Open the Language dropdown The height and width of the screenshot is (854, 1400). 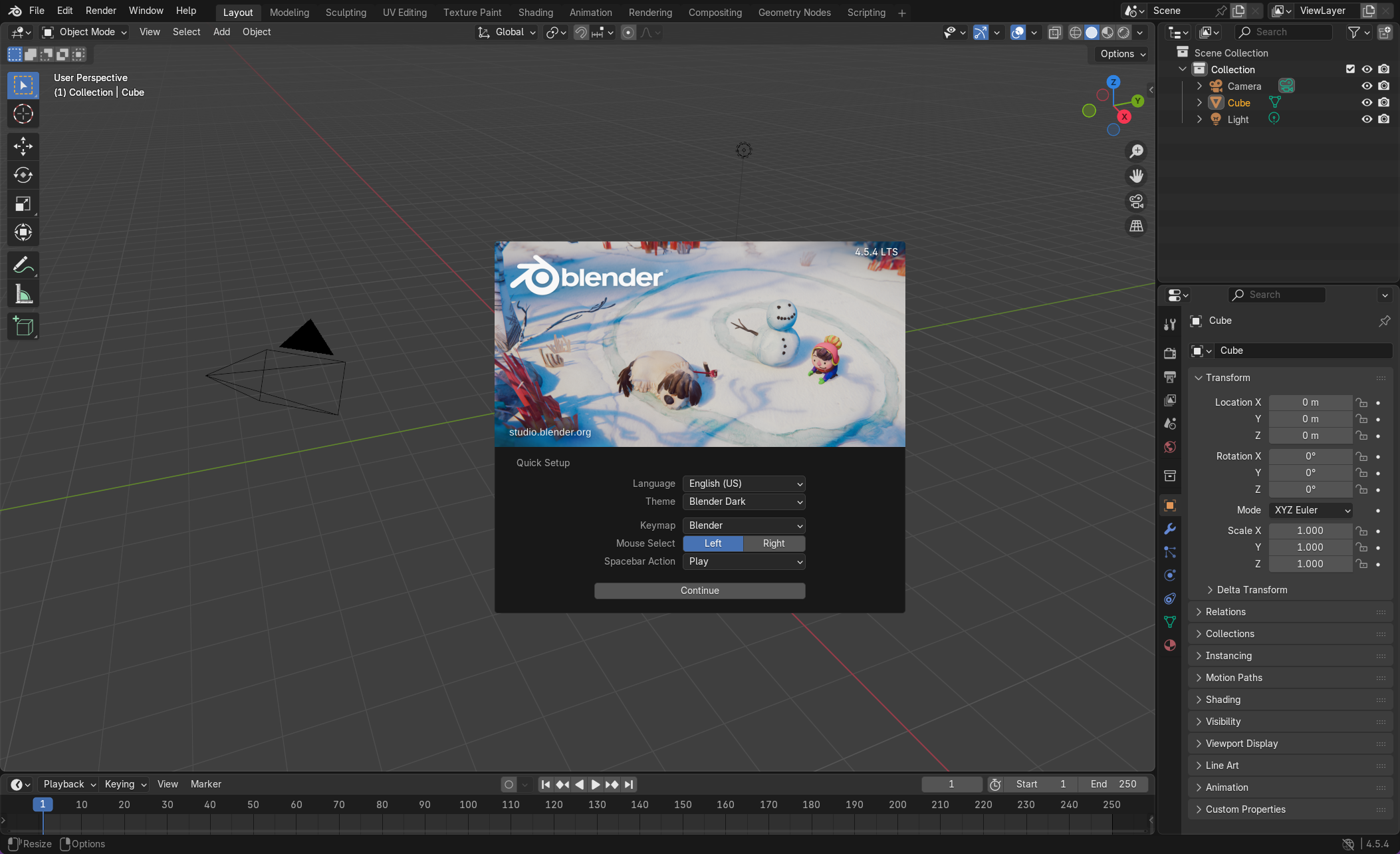point(744,484)
